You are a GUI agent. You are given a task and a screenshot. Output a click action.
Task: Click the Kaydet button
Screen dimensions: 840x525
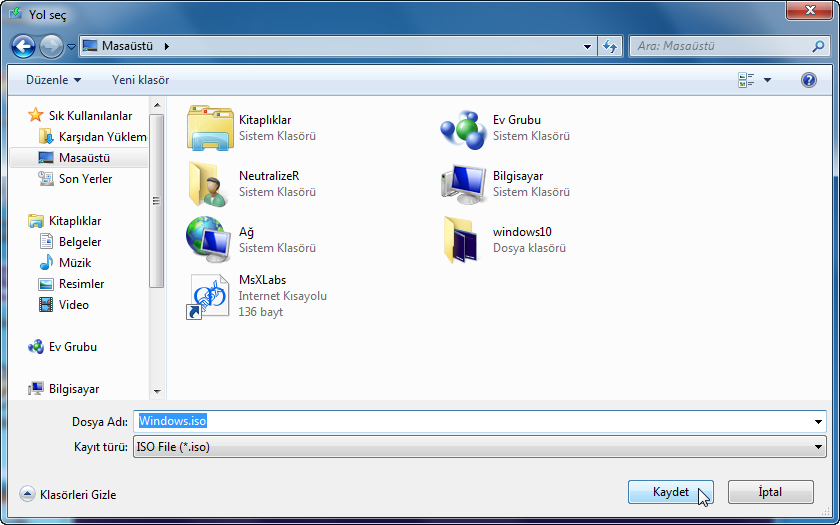(670, 492)
